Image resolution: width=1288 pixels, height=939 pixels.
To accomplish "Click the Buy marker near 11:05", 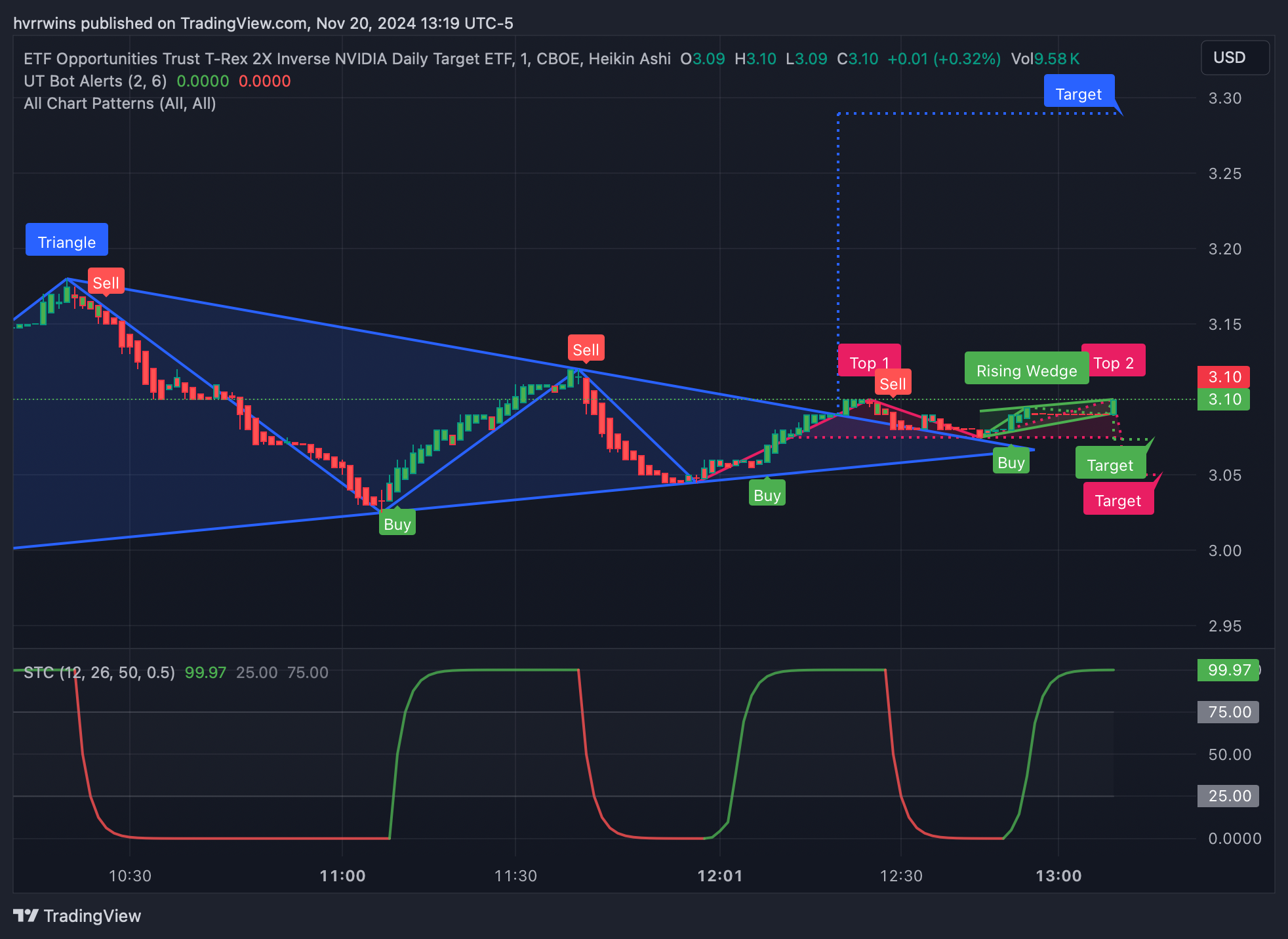I will pyautogui.click(x=397, y=523).
